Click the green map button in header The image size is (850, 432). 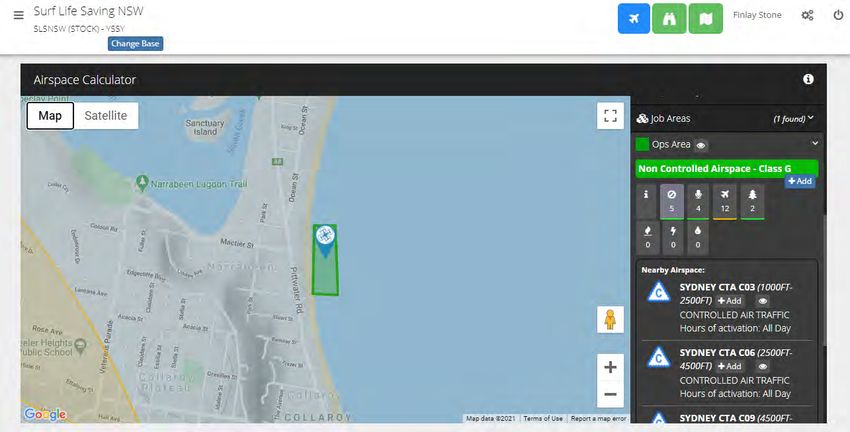706,18
